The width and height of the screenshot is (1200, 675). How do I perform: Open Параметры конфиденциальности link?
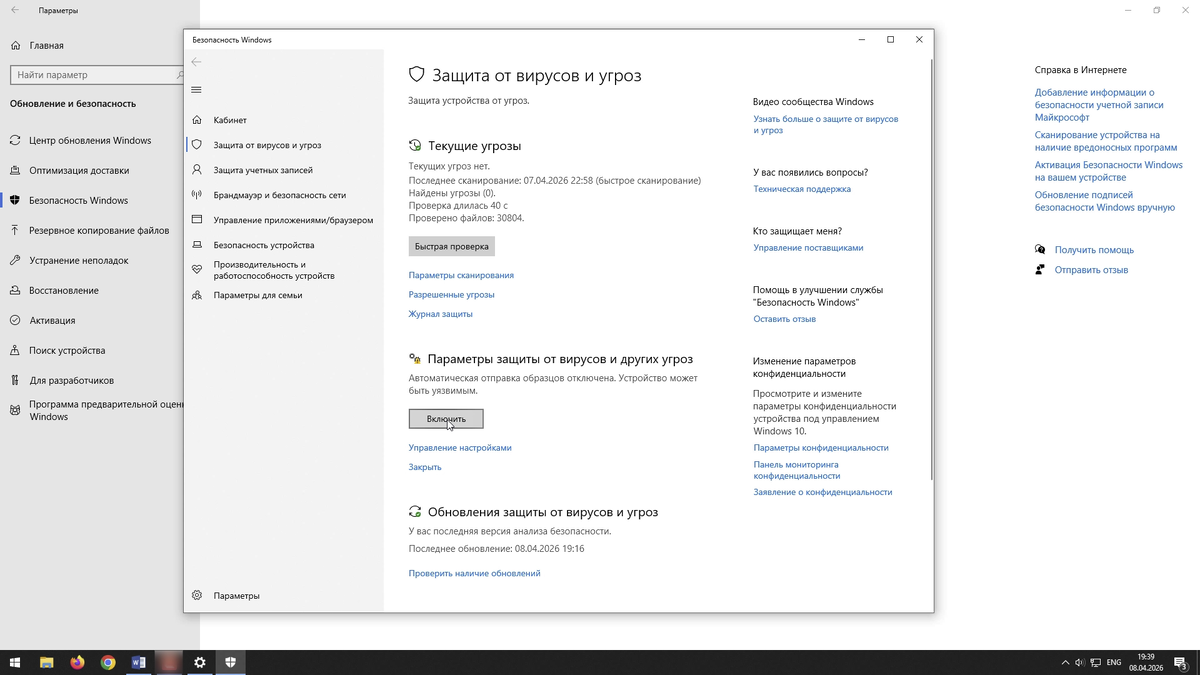coord(821,448)
